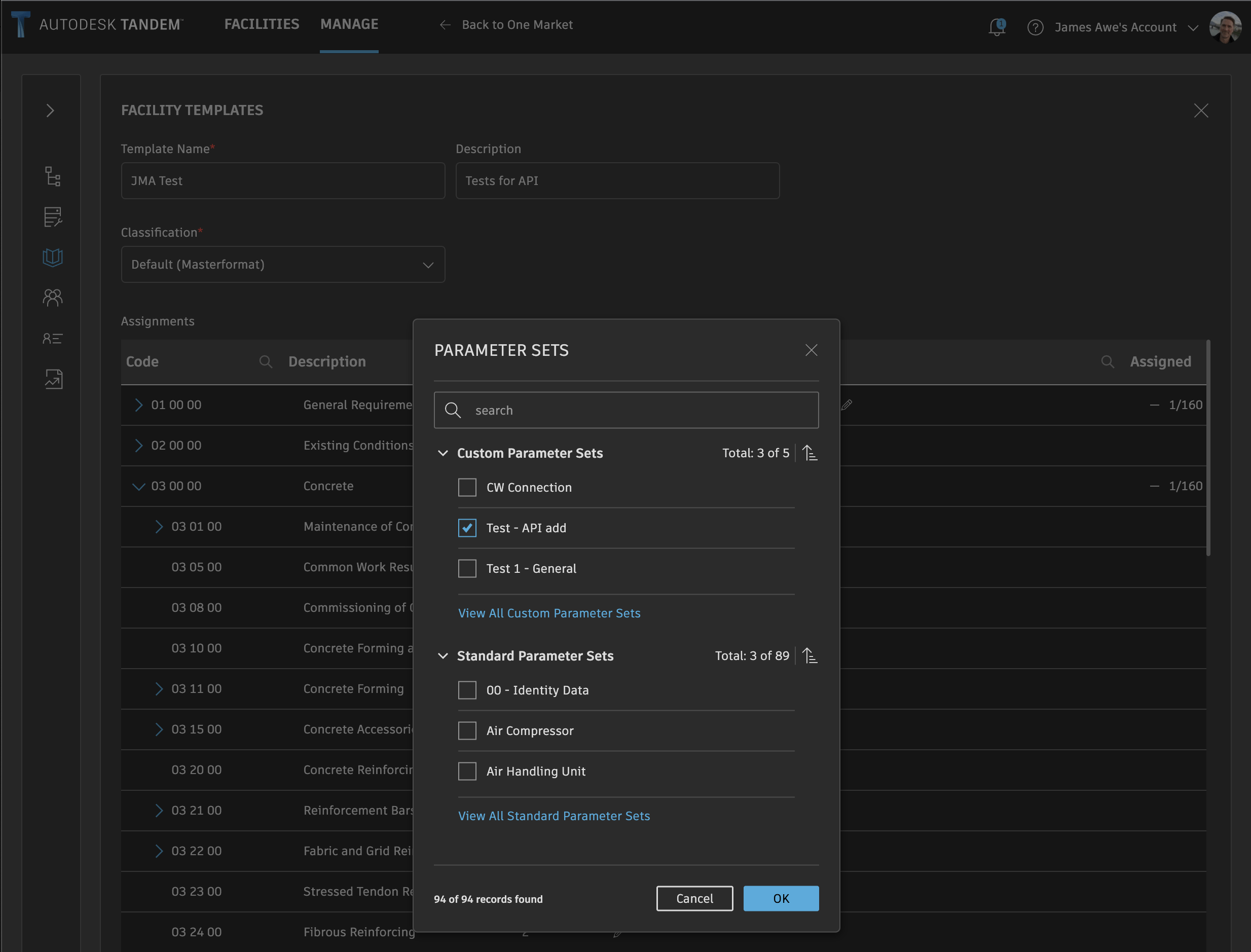The image size is (1251, 952).
Task: Collapse the Standard Parameter Sets section
Action: (442, 655)
